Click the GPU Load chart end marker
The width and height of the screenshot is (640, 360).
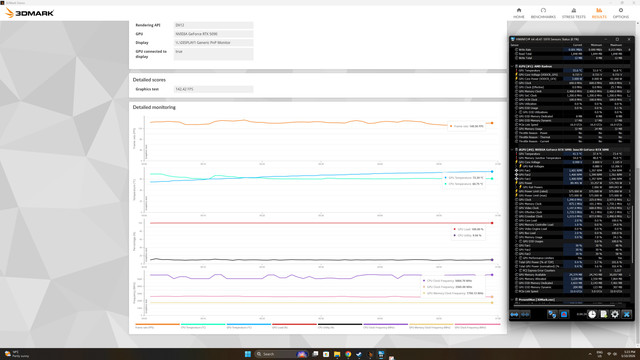coord(492,223)
